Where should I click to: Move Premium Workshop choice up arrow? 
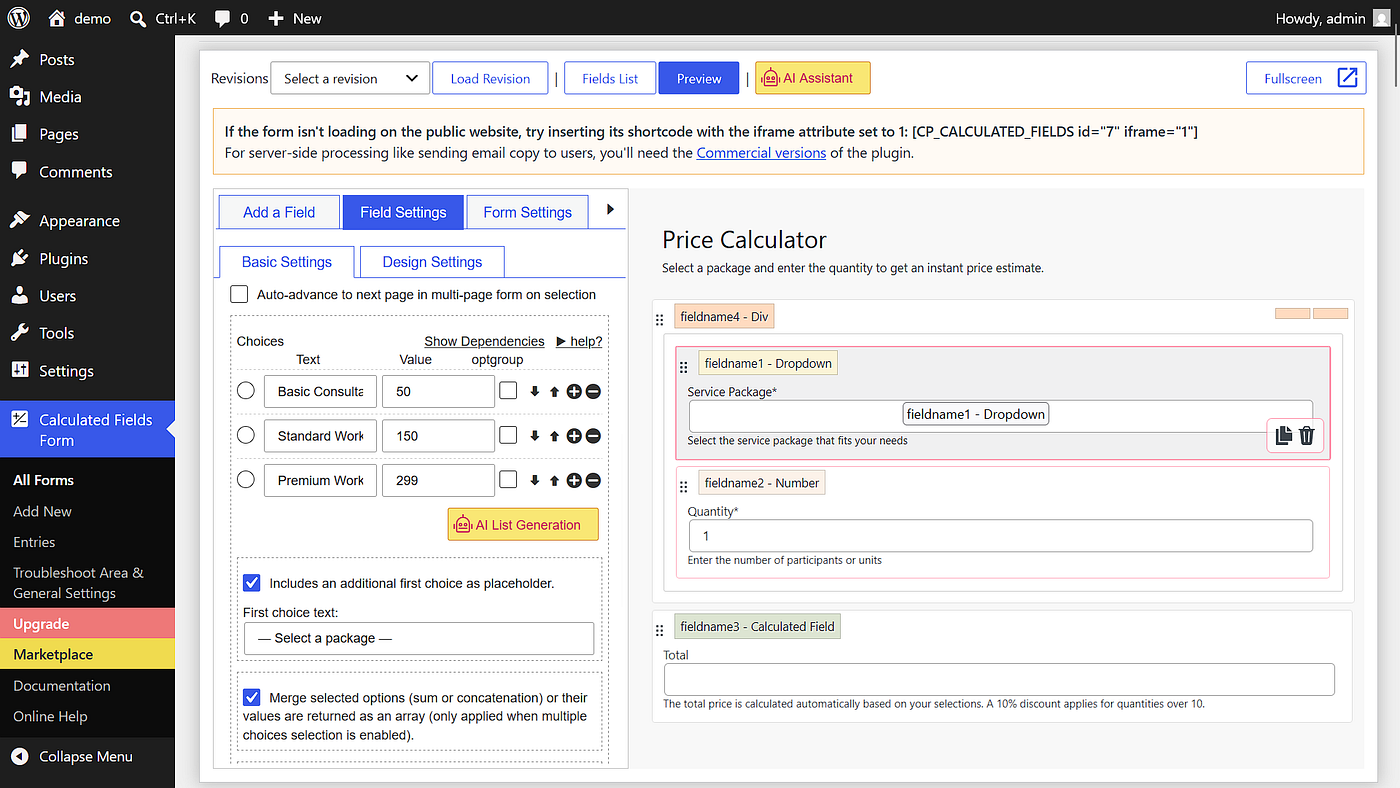point(554,480)
